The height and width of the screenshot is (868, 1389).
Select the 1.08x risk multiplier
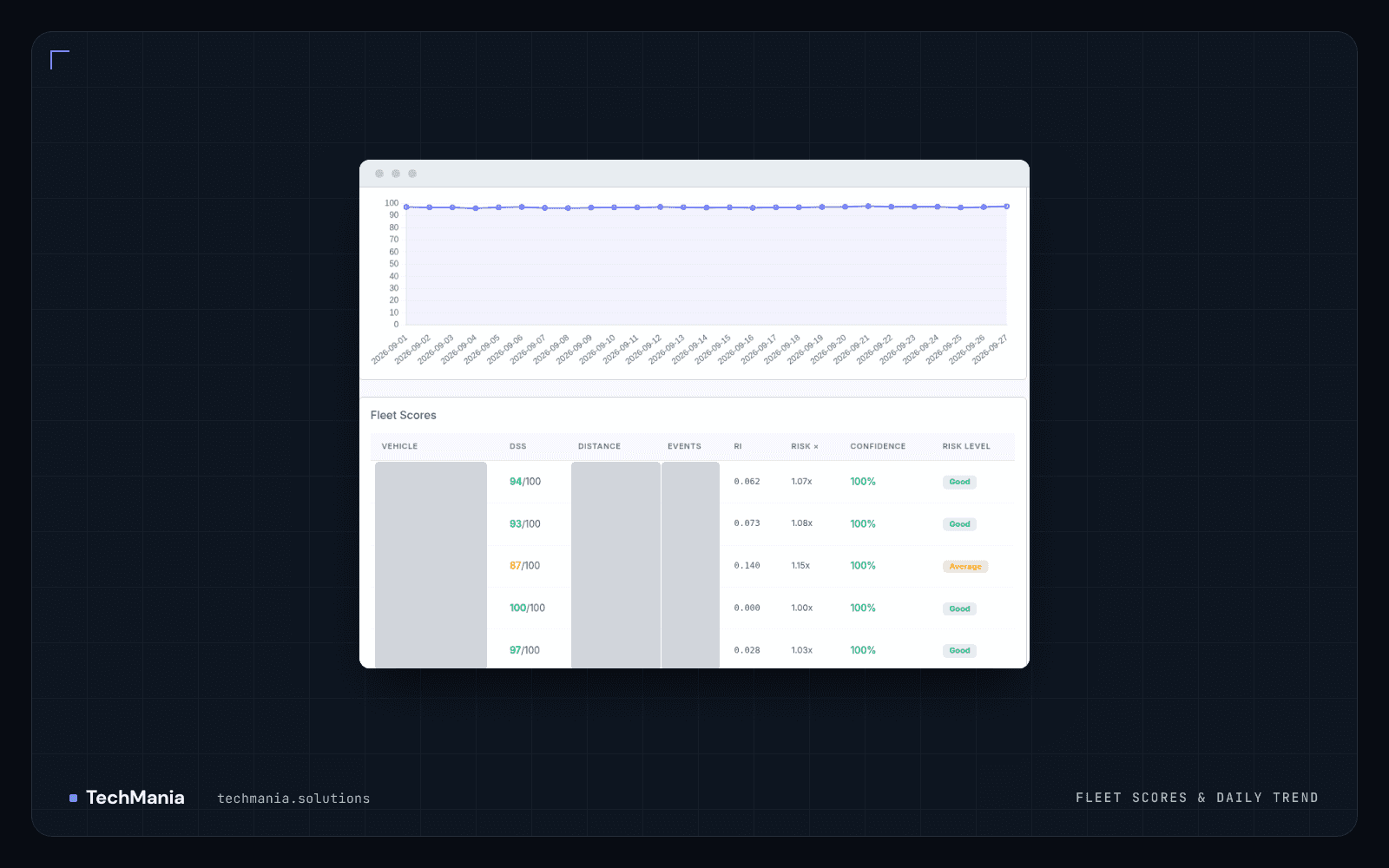tap(802, 523)
